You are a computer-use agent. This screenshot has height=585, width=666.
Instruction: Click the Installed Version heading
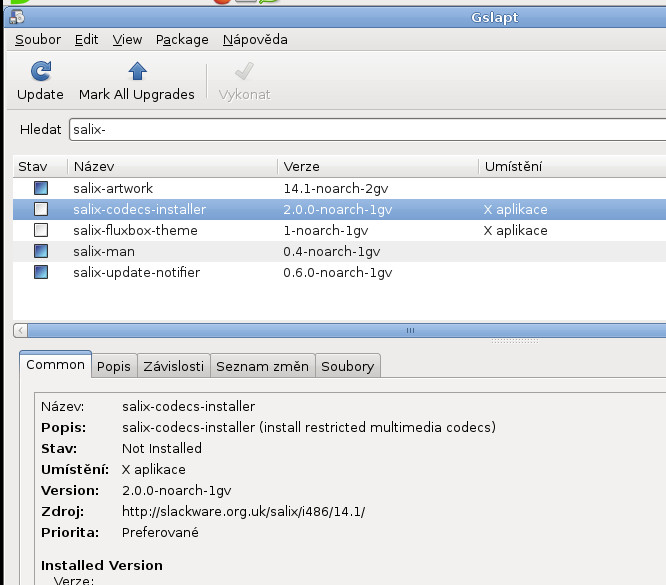(102, 565)
